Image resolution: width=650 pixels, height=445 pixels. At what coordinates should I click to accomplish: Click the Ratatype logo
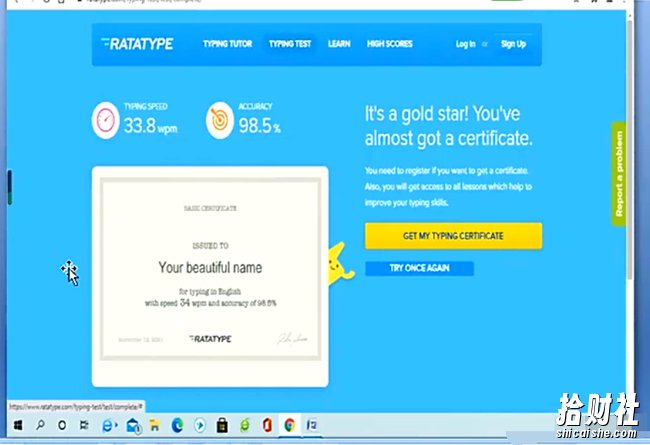(x=137, y=44)
